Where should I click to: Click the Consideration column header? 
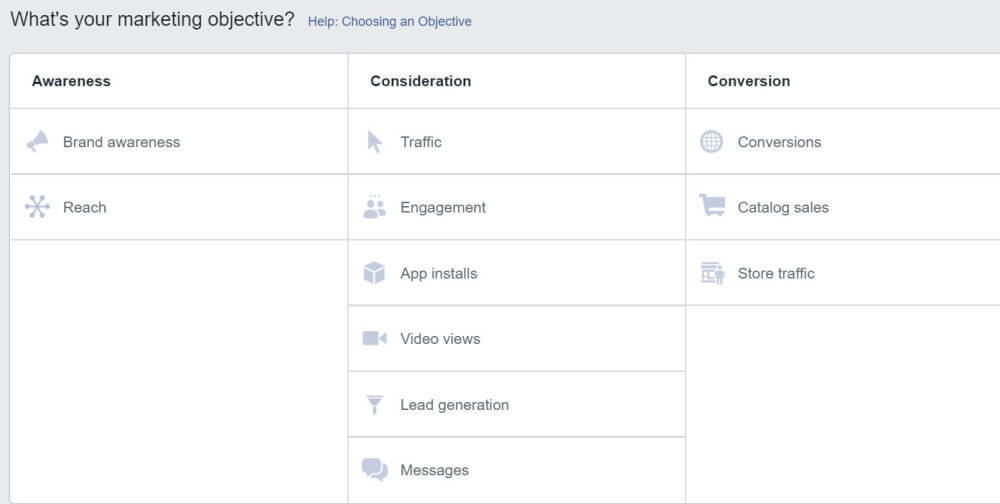click(420, 81)
